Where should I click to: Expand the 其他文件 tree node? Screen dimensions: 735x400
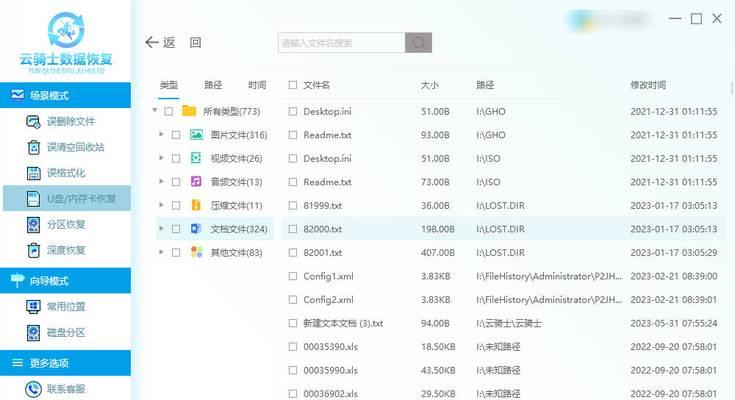click(x=161, y=252)
